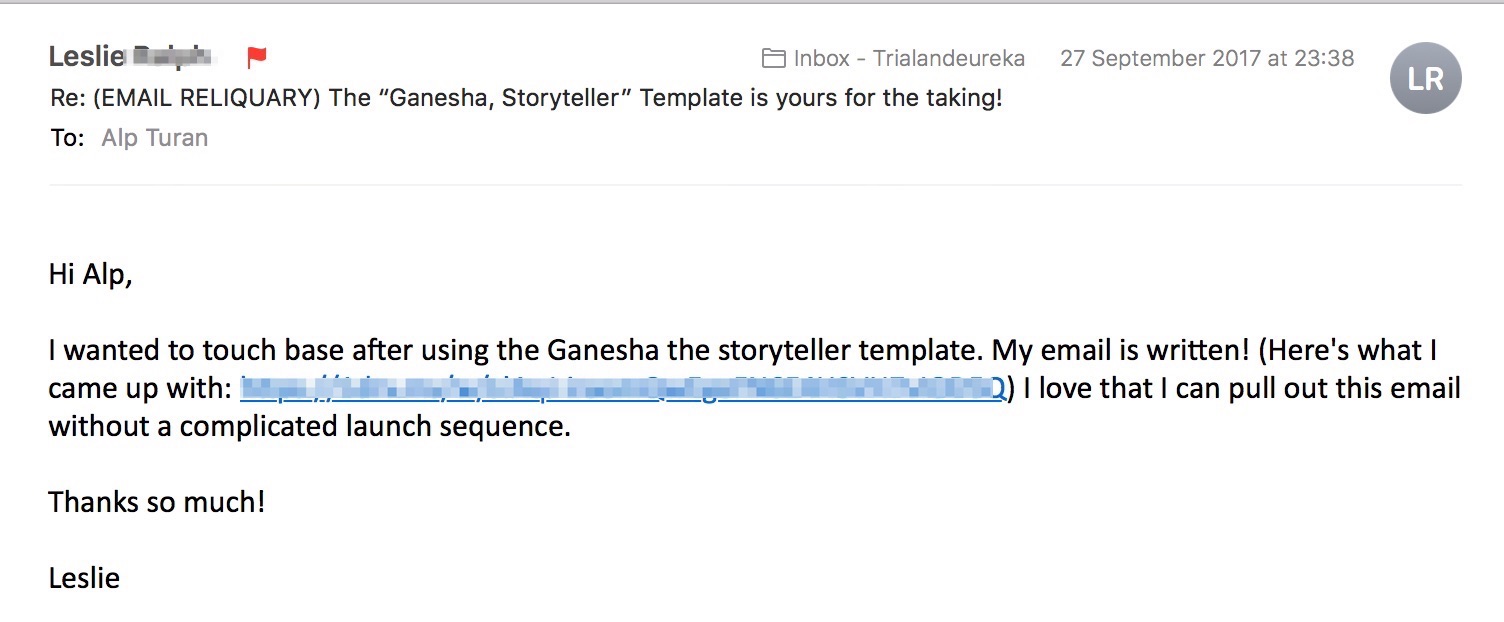
Task: Click the red flag icon
Action: pyautogui.click(x=257, y=58)
